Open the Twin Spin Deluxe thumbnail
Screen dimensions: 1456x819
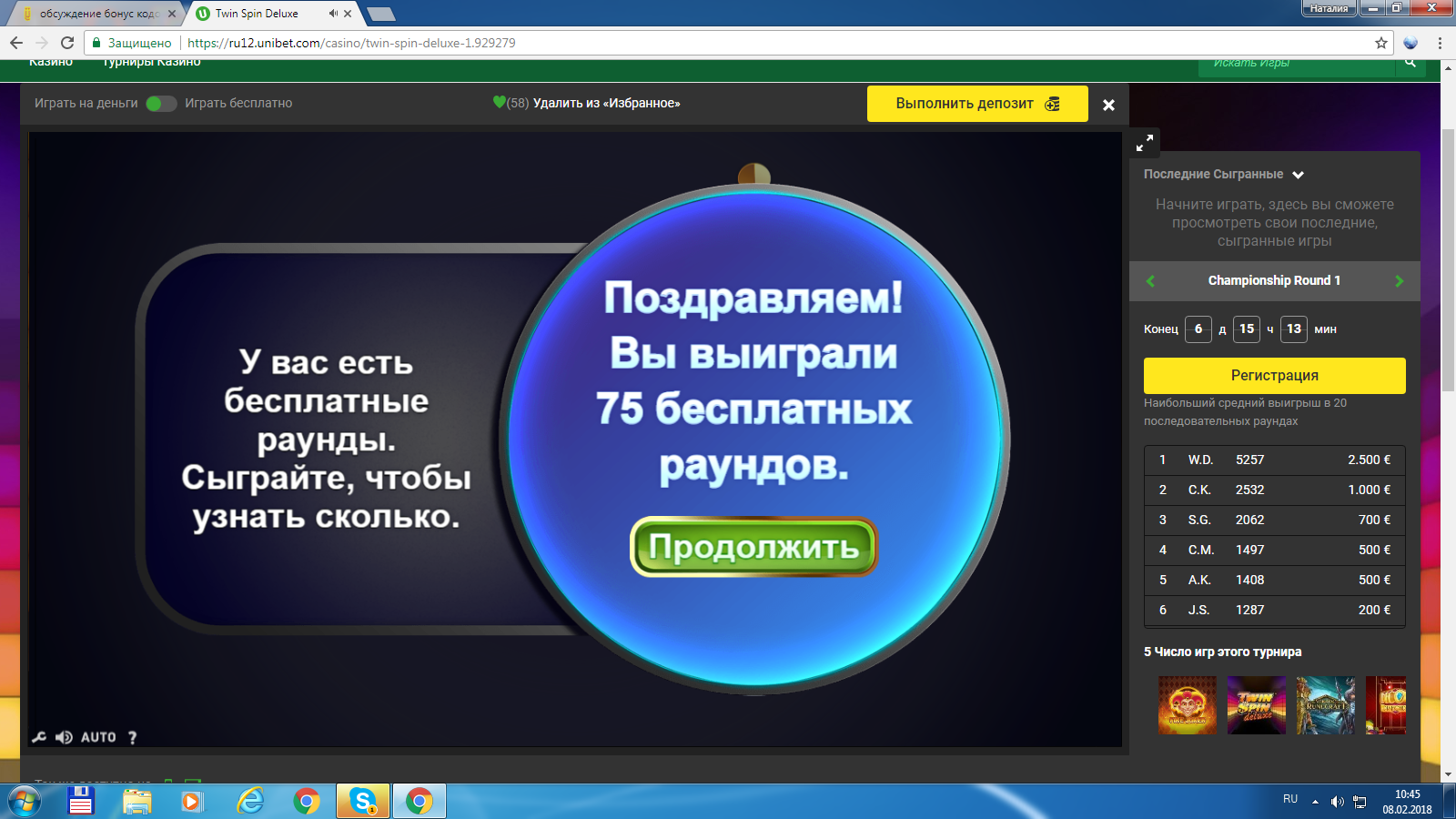1257,705
